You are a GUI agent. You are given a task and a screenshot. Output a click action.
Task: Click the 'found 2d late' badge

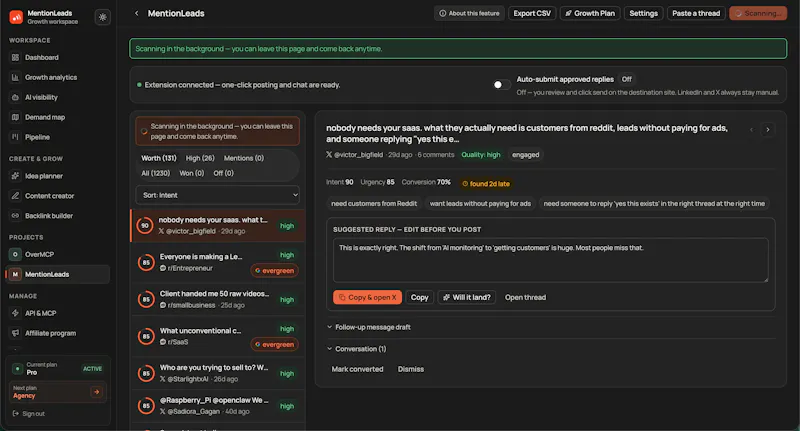click(x=486, y=184)
